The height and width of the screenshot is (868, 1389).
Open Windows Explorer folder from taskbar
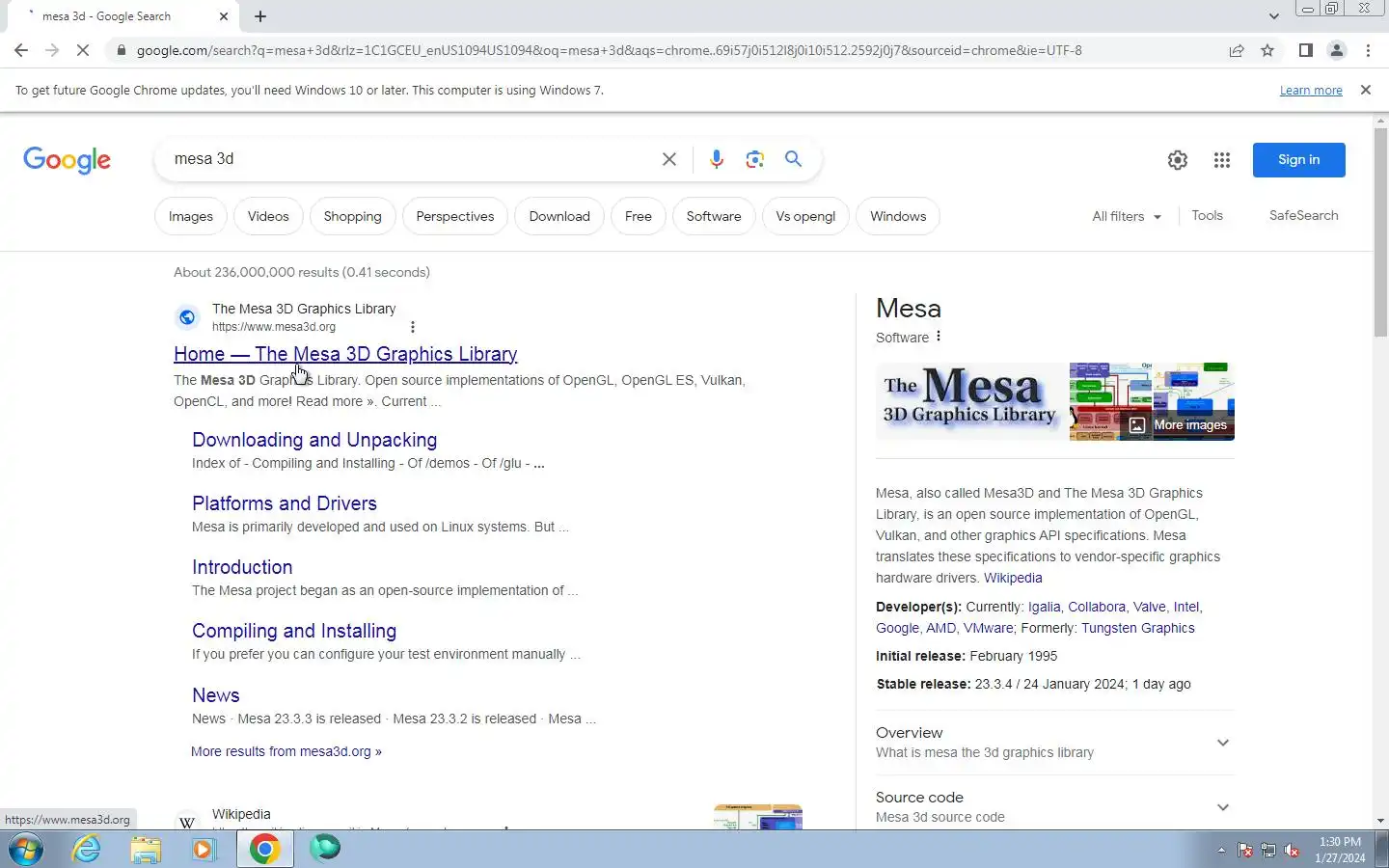point(146,849)
